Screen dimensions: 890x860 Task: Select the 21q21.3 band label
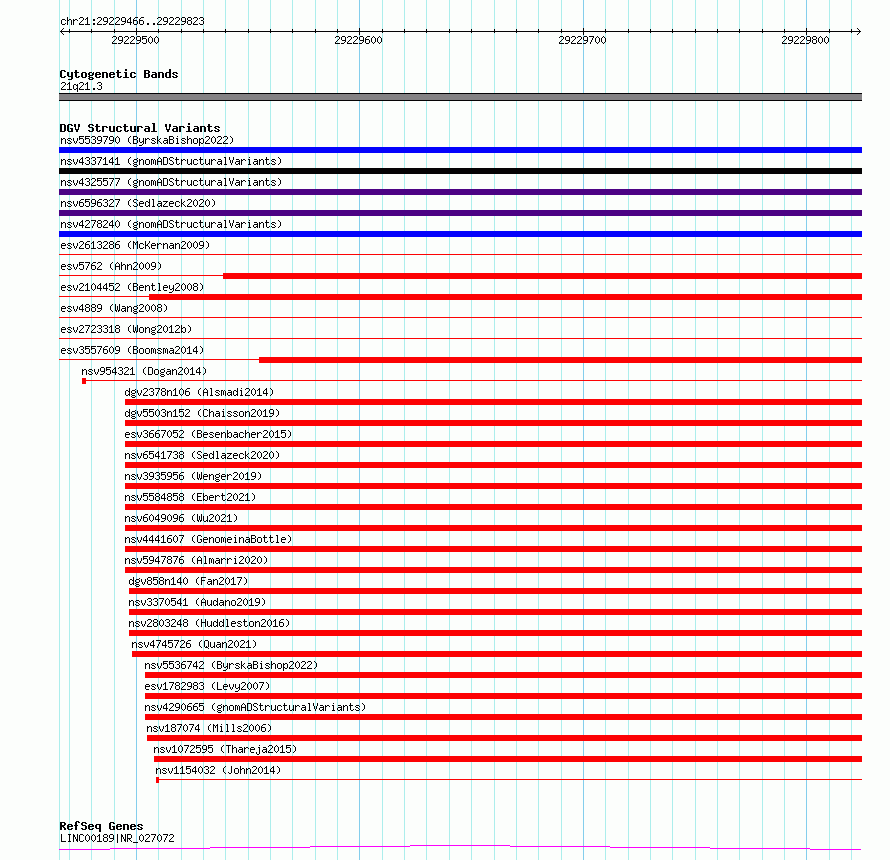(x=81, y=86)
